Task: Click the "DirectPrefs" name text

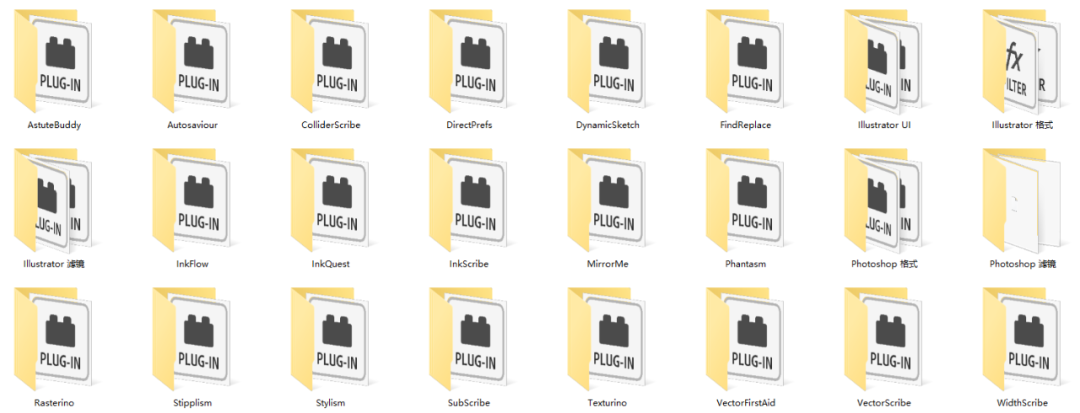Action: (x=469, y=126)
